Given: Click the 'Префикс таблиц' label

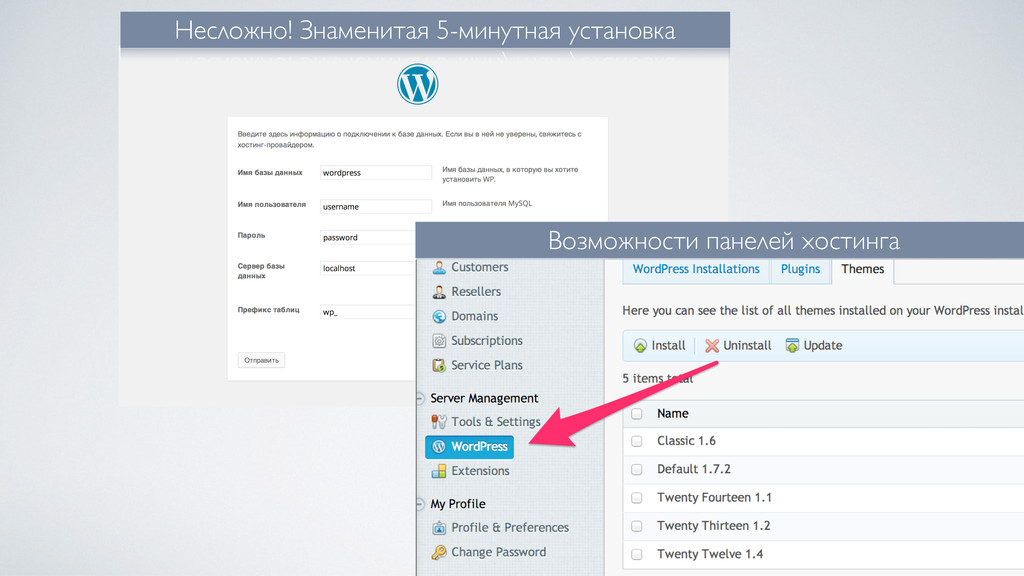Looking at the screenshot, I should click(x=268, y=310).
